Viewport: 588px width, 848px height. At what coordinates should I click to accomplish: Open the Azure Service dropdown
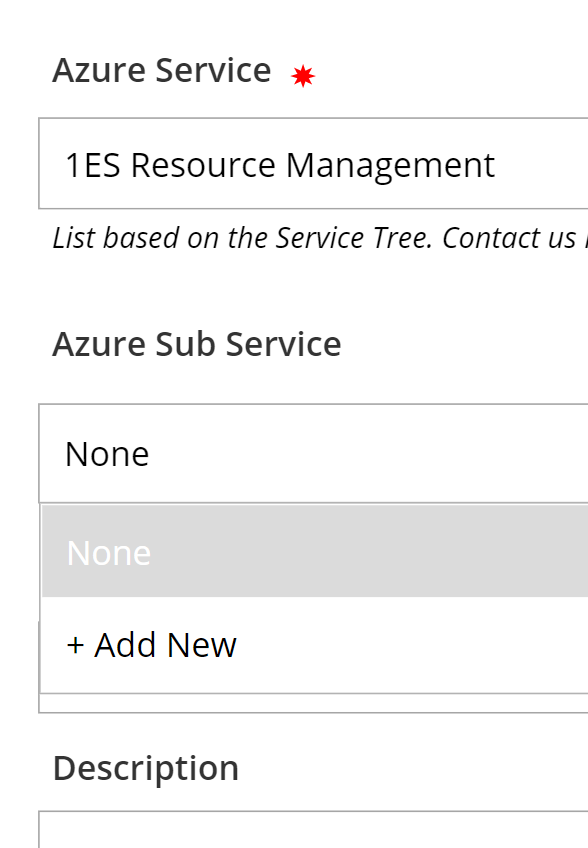313,163
